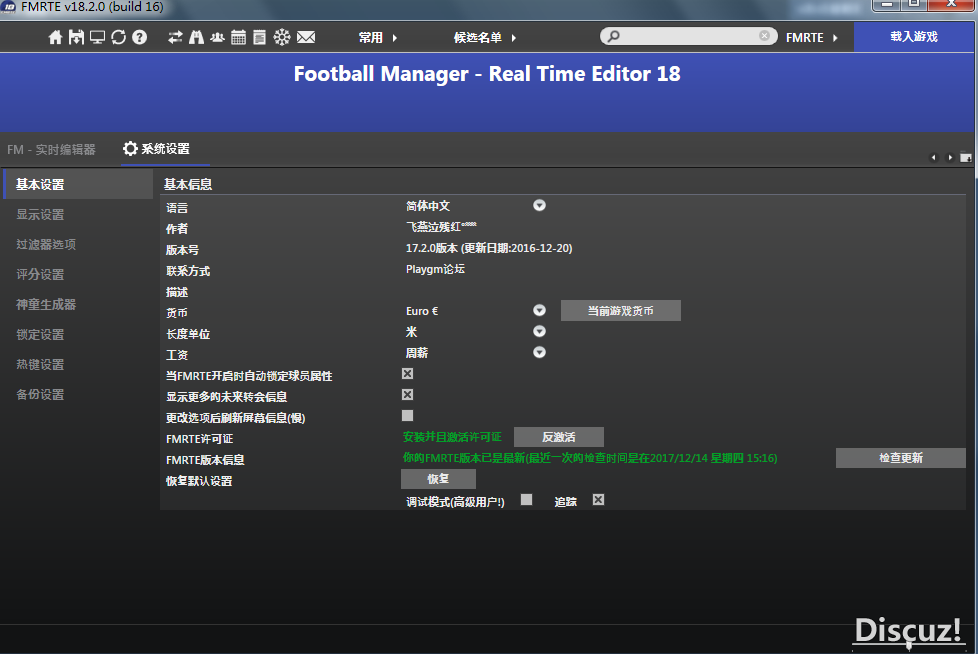Toggle auto-lock player attributes on FMRTE start
This screenshot has height=654, width=978.
(x=407, y=373)
